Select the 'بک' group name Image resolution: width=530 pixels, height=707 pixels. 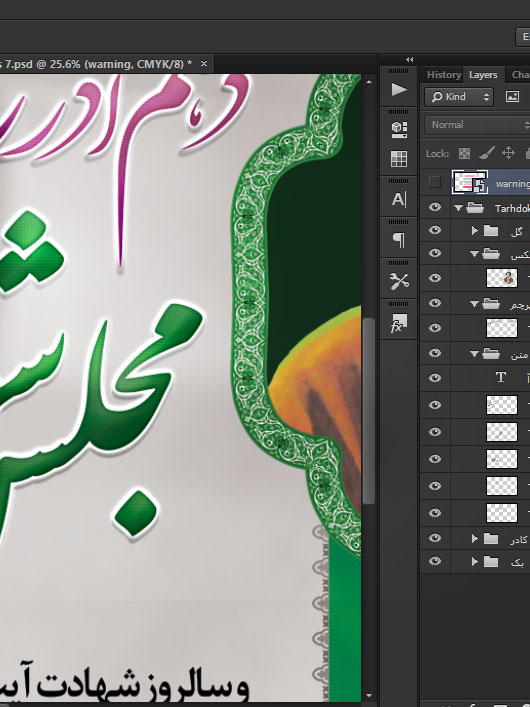pyautogui.click(x=517, y=562)
